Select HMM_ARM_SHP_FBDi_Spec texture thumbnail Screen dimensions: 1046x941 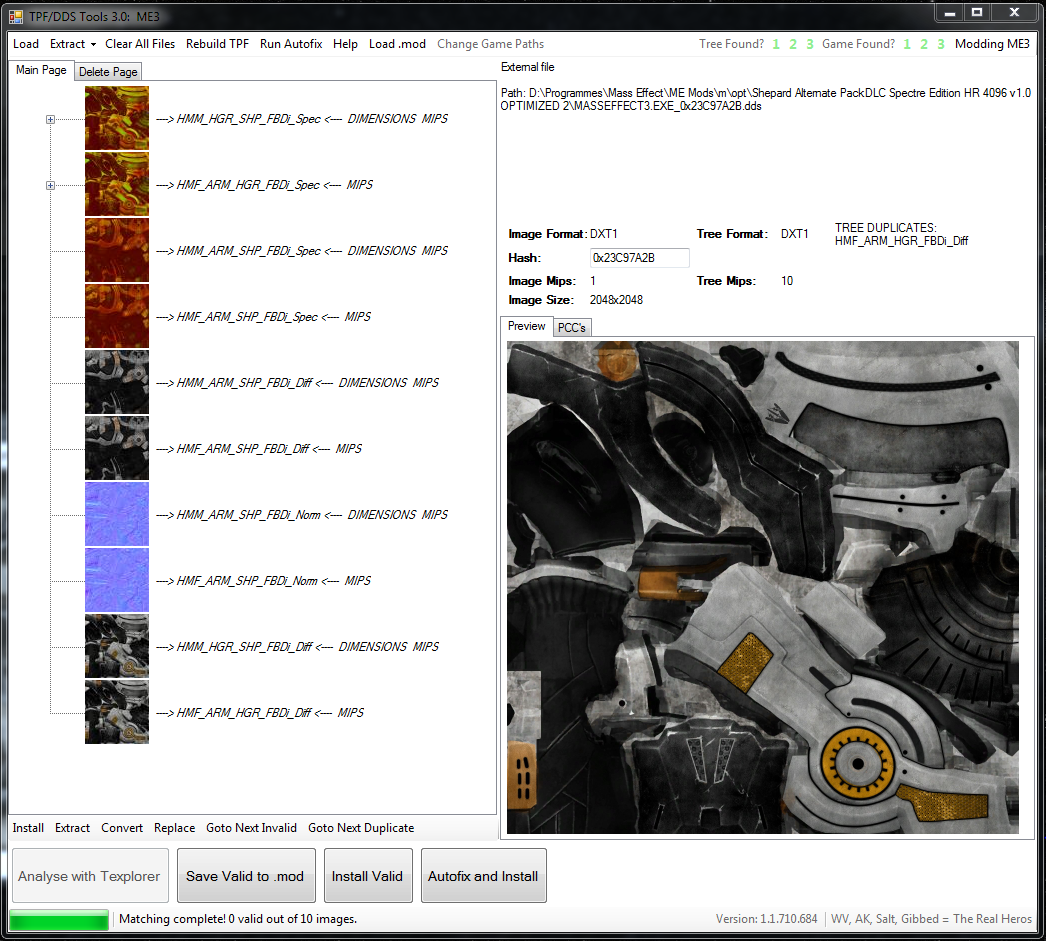point(117,250)
